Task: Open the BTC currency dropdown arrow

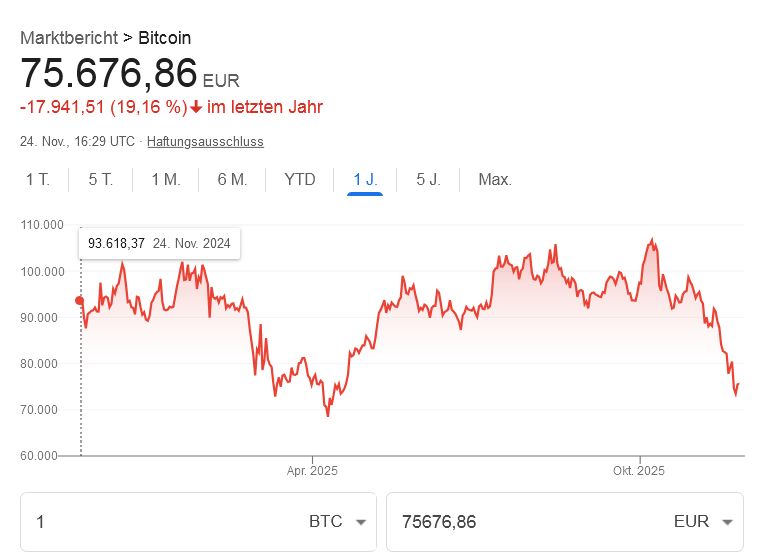Action: 360,522
